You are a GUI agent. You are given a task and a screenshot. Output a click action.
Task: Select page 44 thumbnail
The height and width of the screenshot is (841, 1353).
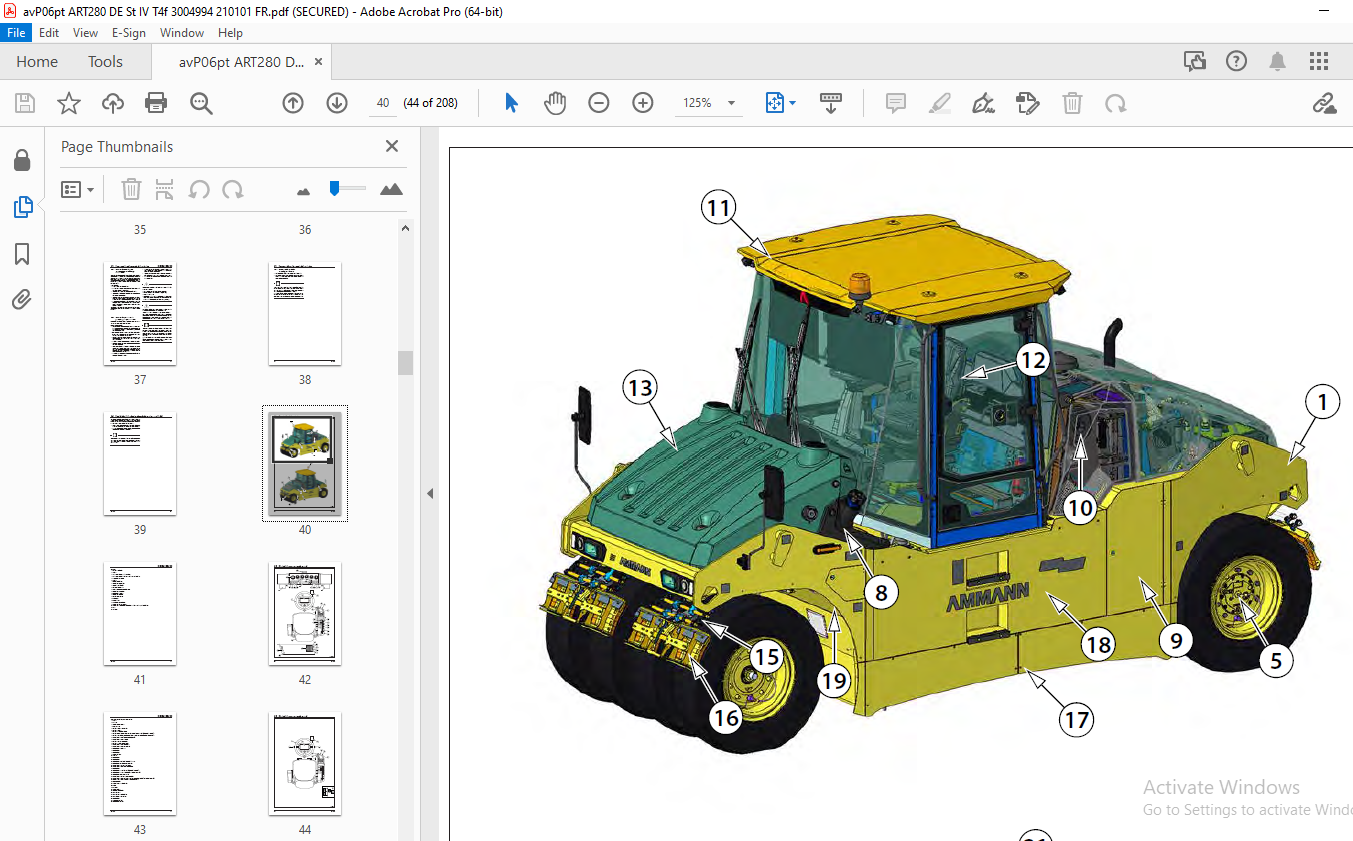click(305, 764)
